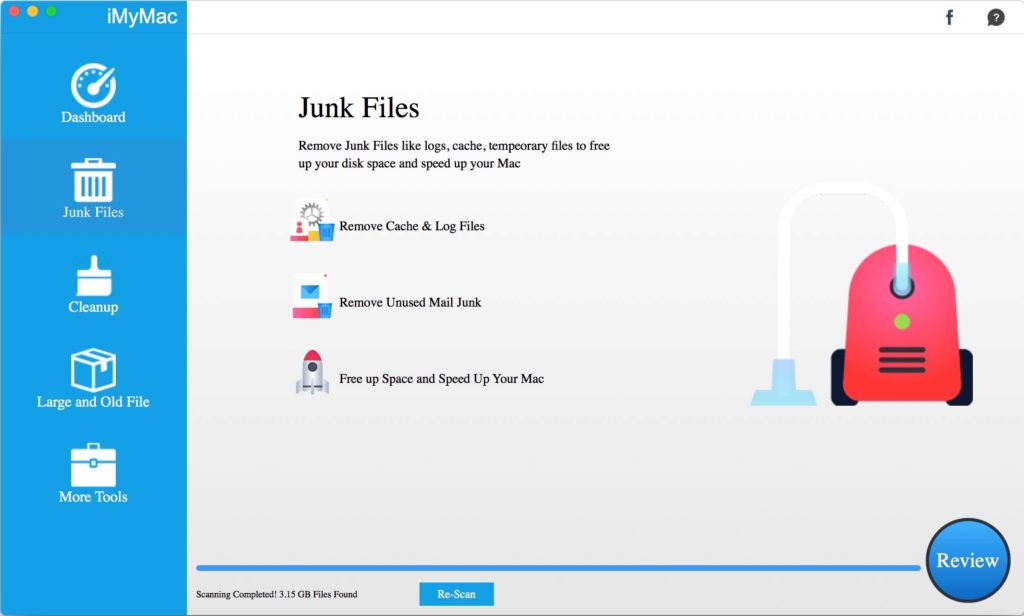
Task: Click the Facebook icon in the top bar
Action: coord(950,17)
